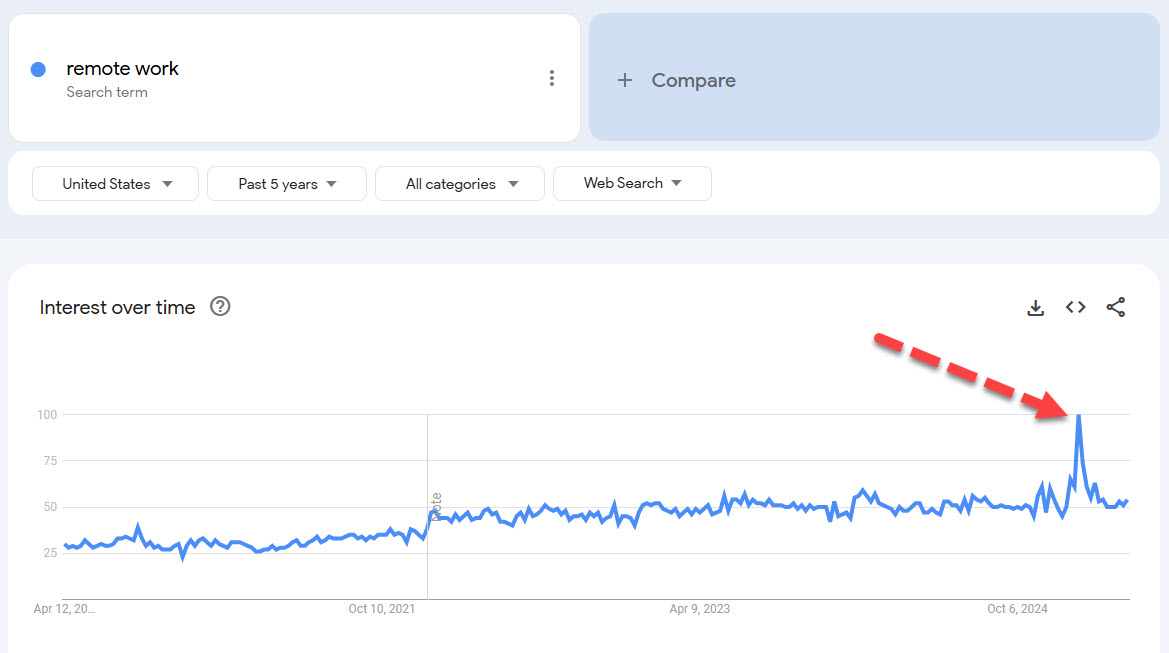Click the plus icon beside Compare

coord(625,80)
